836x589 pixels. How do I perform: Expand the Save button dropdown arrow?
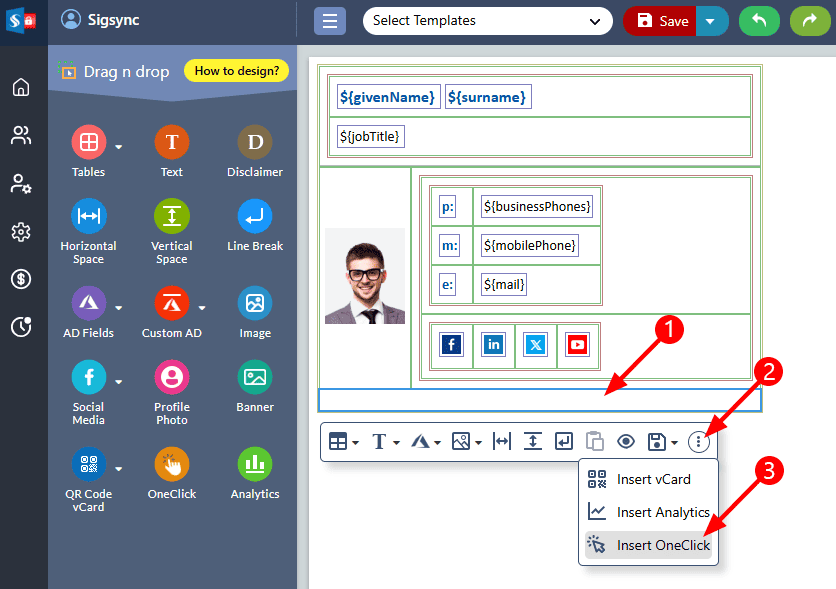point(710,21)
